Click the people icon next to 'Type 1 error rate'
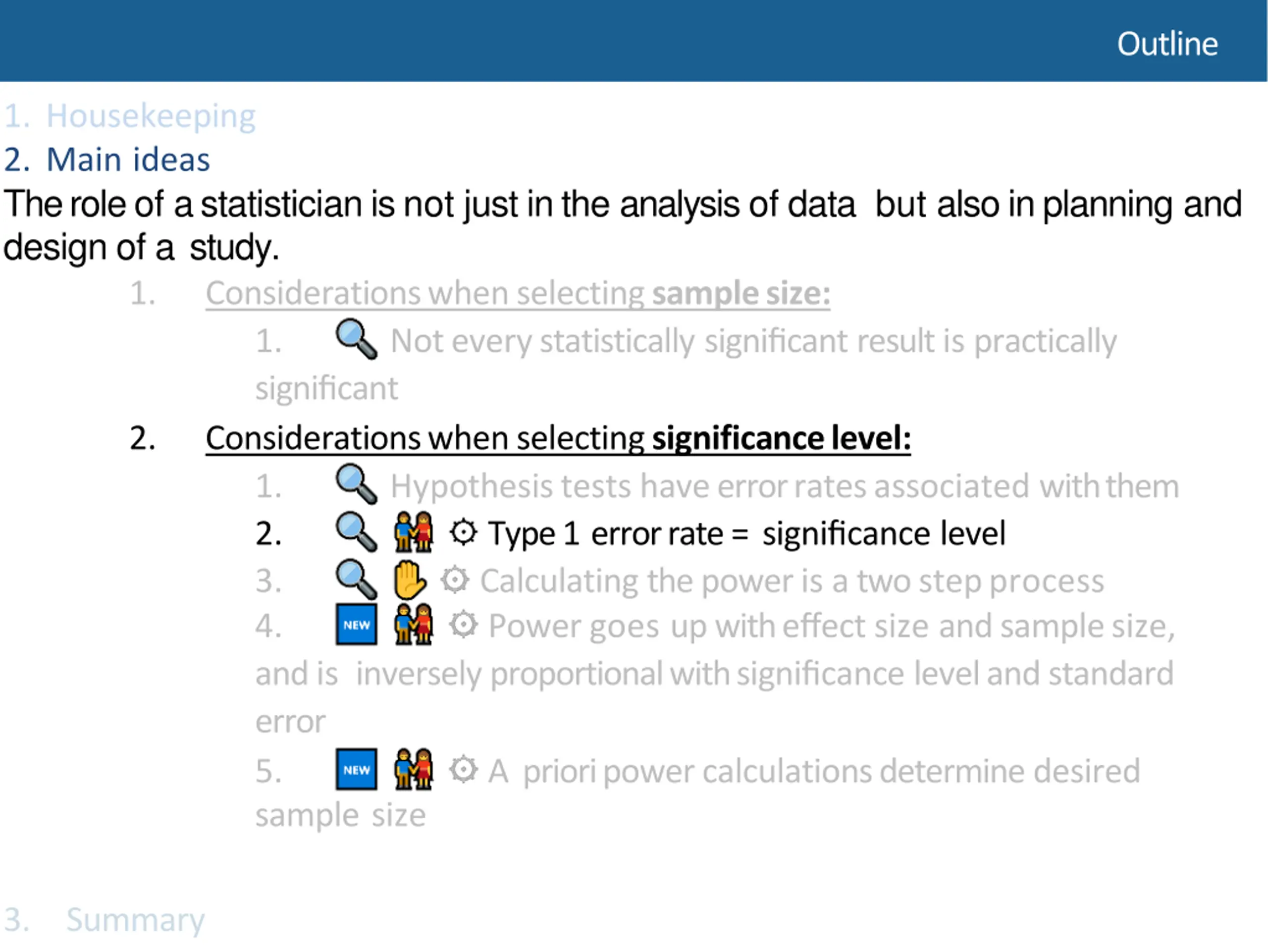Screen dimensions: 1268x952 click(413, 532)
